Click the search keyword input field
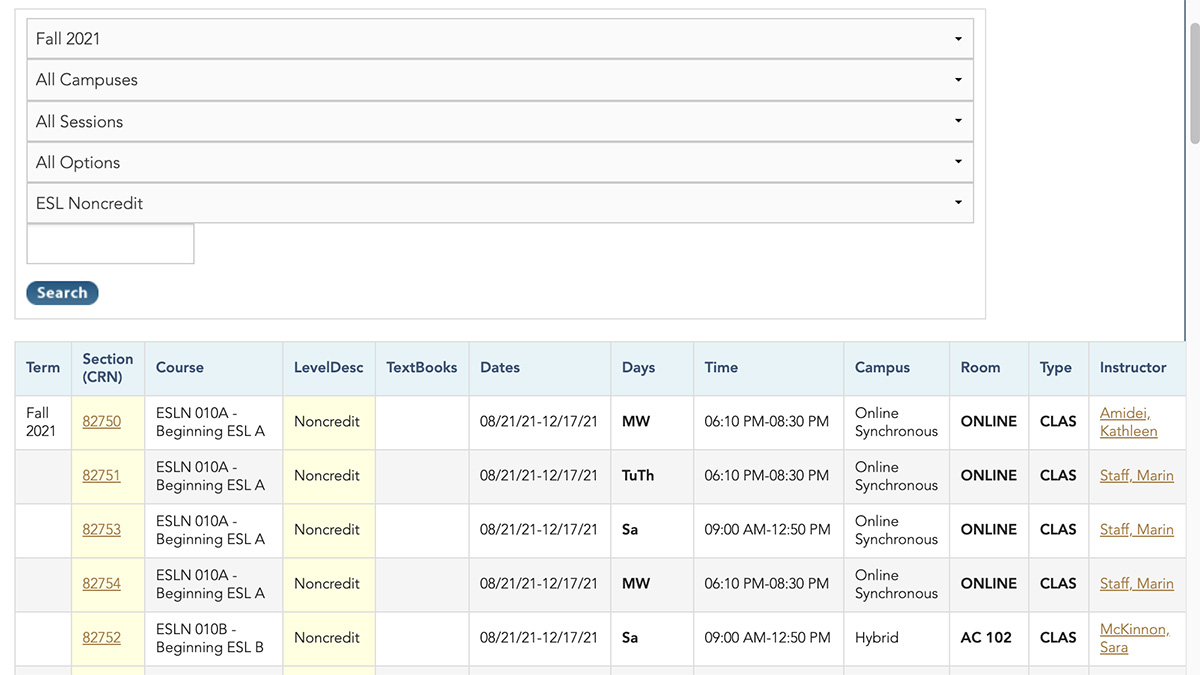This screenshot has height=675, width=1200. tap(110, 243)
